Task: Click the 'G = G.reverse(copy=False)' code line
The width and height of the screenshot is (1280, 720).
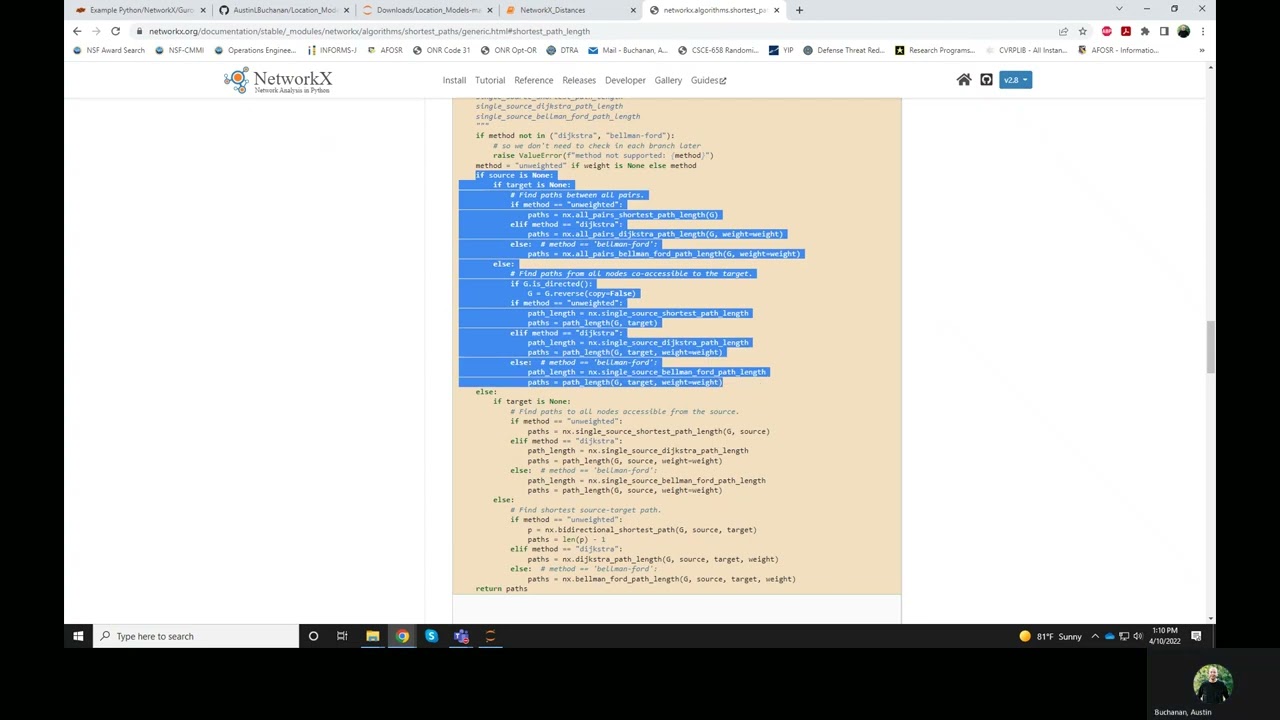Action: pos(581,293)
